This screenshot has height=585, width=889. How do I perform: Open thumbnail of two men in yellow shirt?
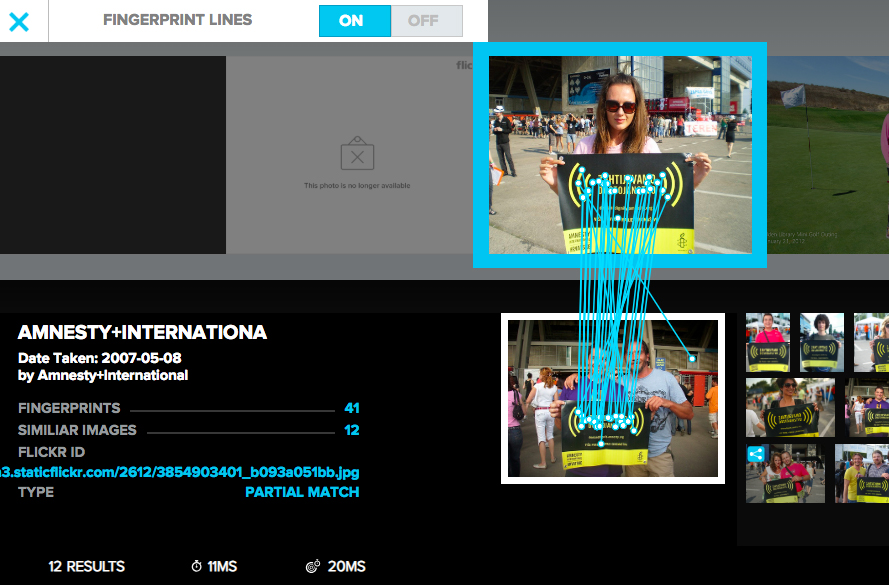[861, 473]
